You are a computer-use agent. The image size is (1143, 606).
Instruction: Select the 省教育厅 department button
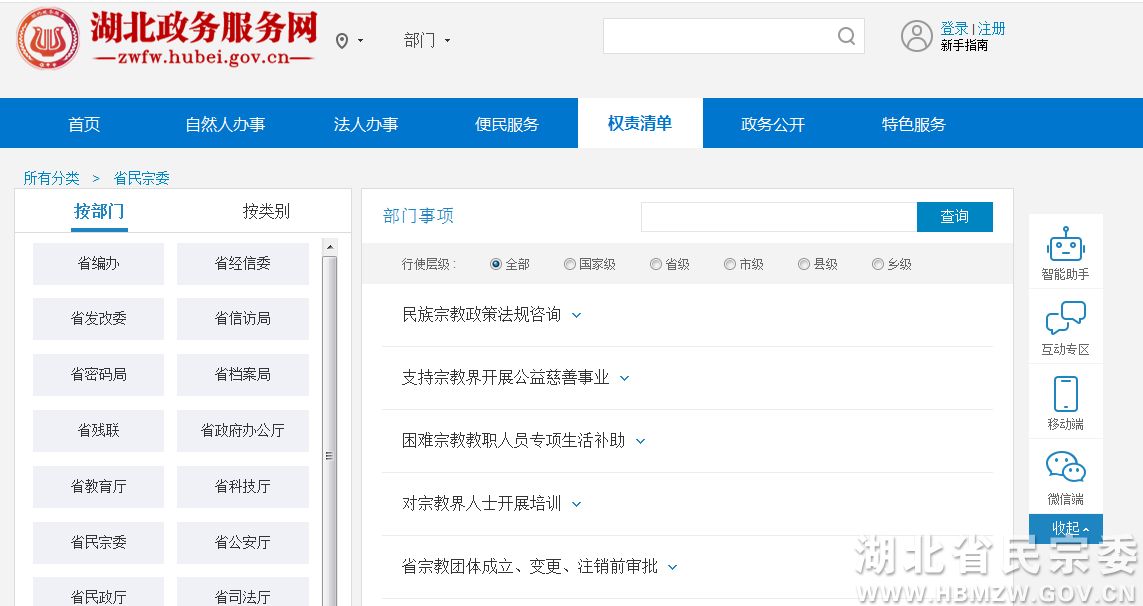98,487
